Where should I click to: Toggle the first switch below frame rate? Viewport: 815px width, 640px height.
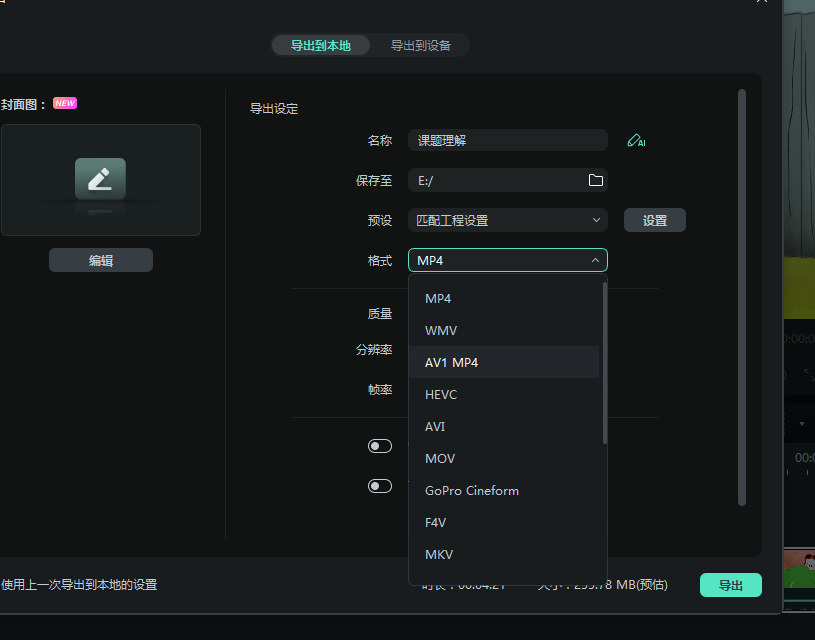pos(380,446)
